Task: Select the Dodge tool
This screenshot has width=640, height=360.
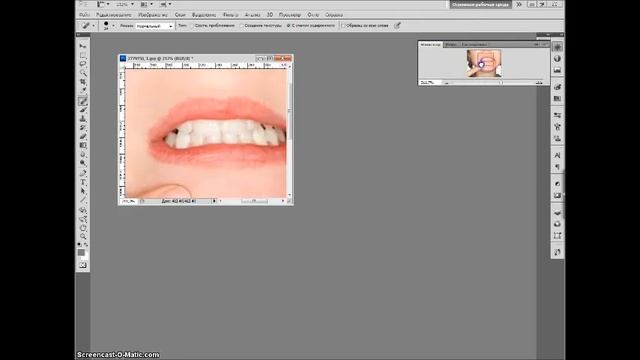Action: [x=83, y=163]
